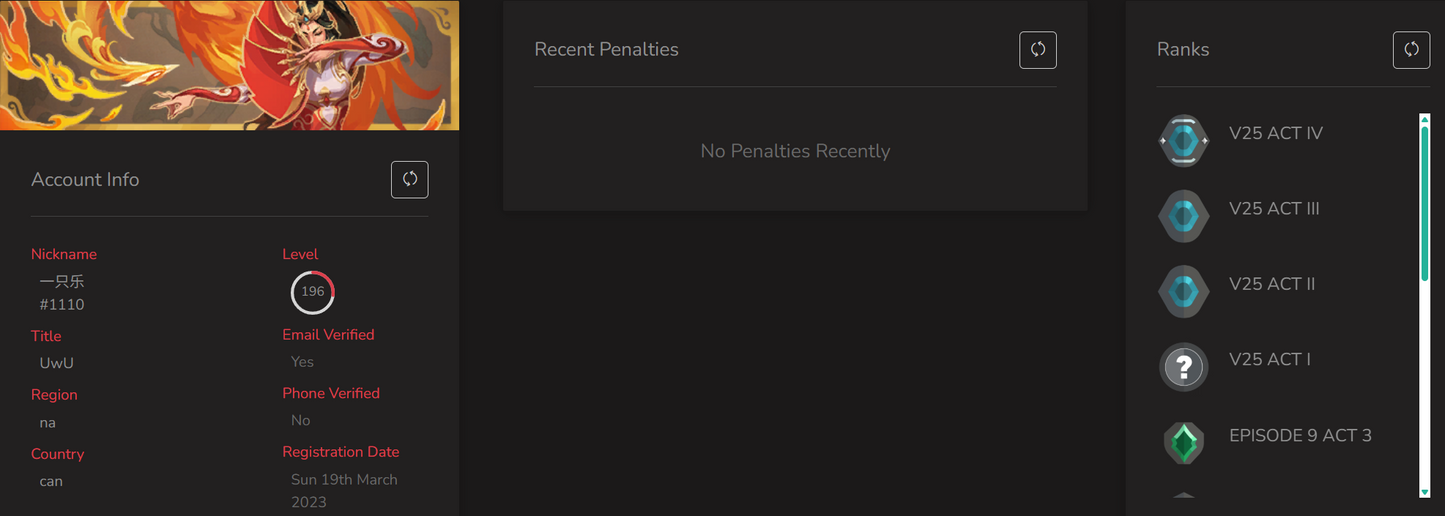The height and width of the screenshot is (516, 1445).
Task: Click the UwU title value
Action: [56, 363]
